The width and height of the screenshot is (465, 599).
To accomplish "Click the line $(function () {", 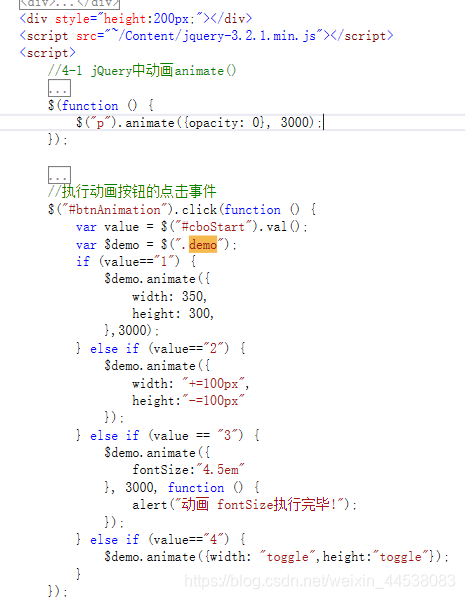I will coord(101,105).
